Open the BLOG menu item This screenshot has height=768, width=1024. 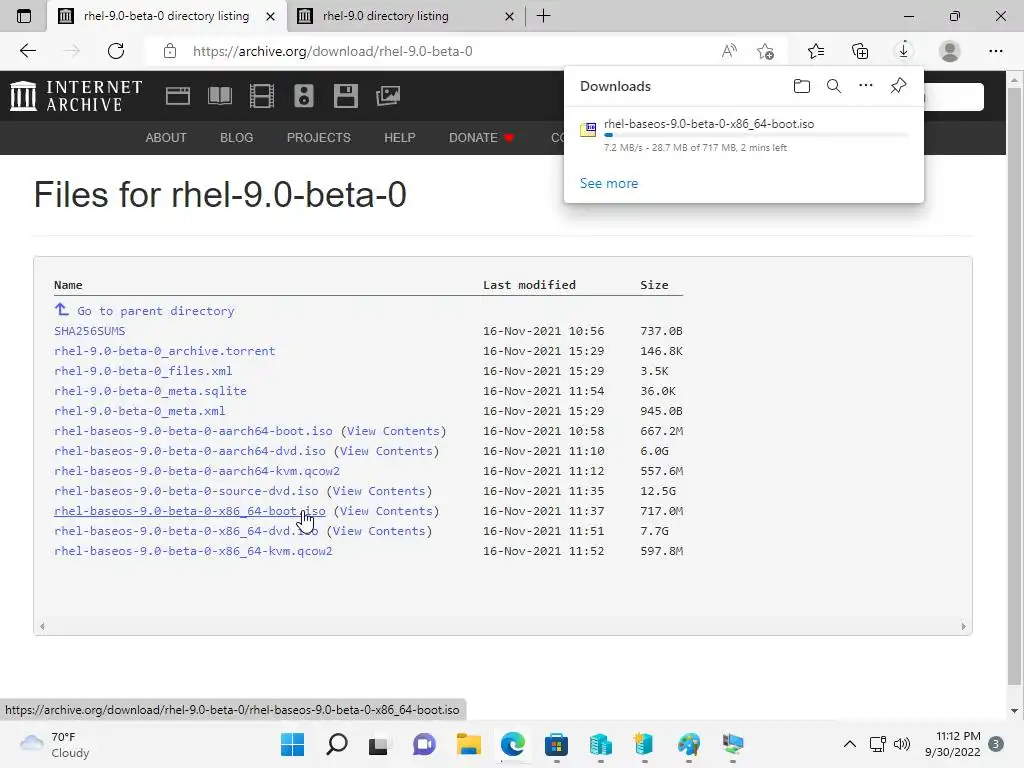(236, 138)
